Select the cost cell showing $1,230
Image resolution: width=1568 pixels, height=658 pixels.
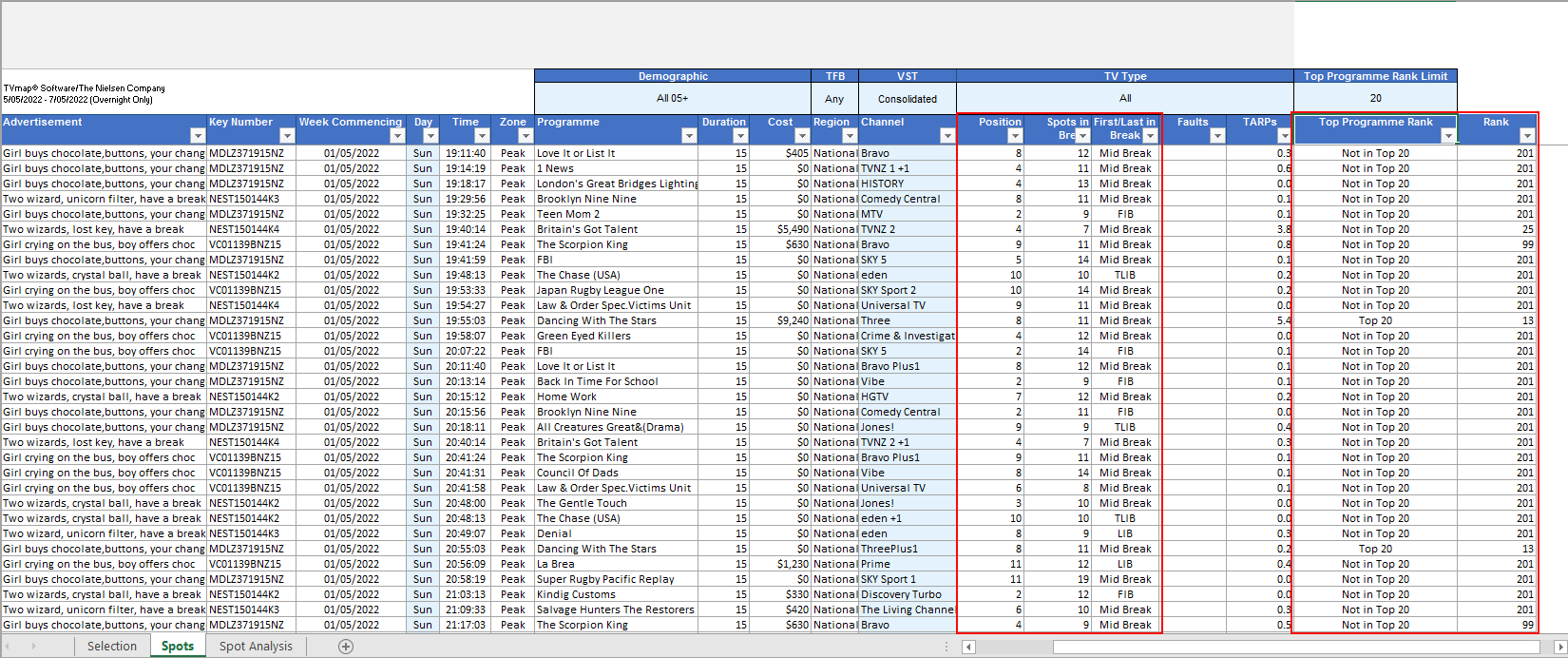(780, 564)
